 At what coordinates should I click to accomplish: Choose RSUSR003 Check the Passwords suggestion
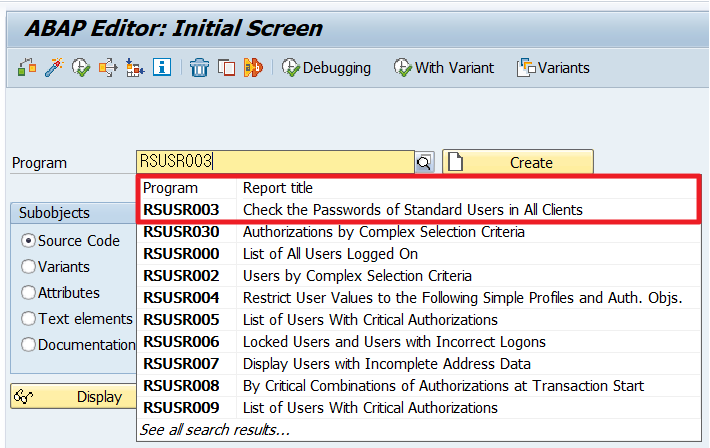[x=418, y=210]
